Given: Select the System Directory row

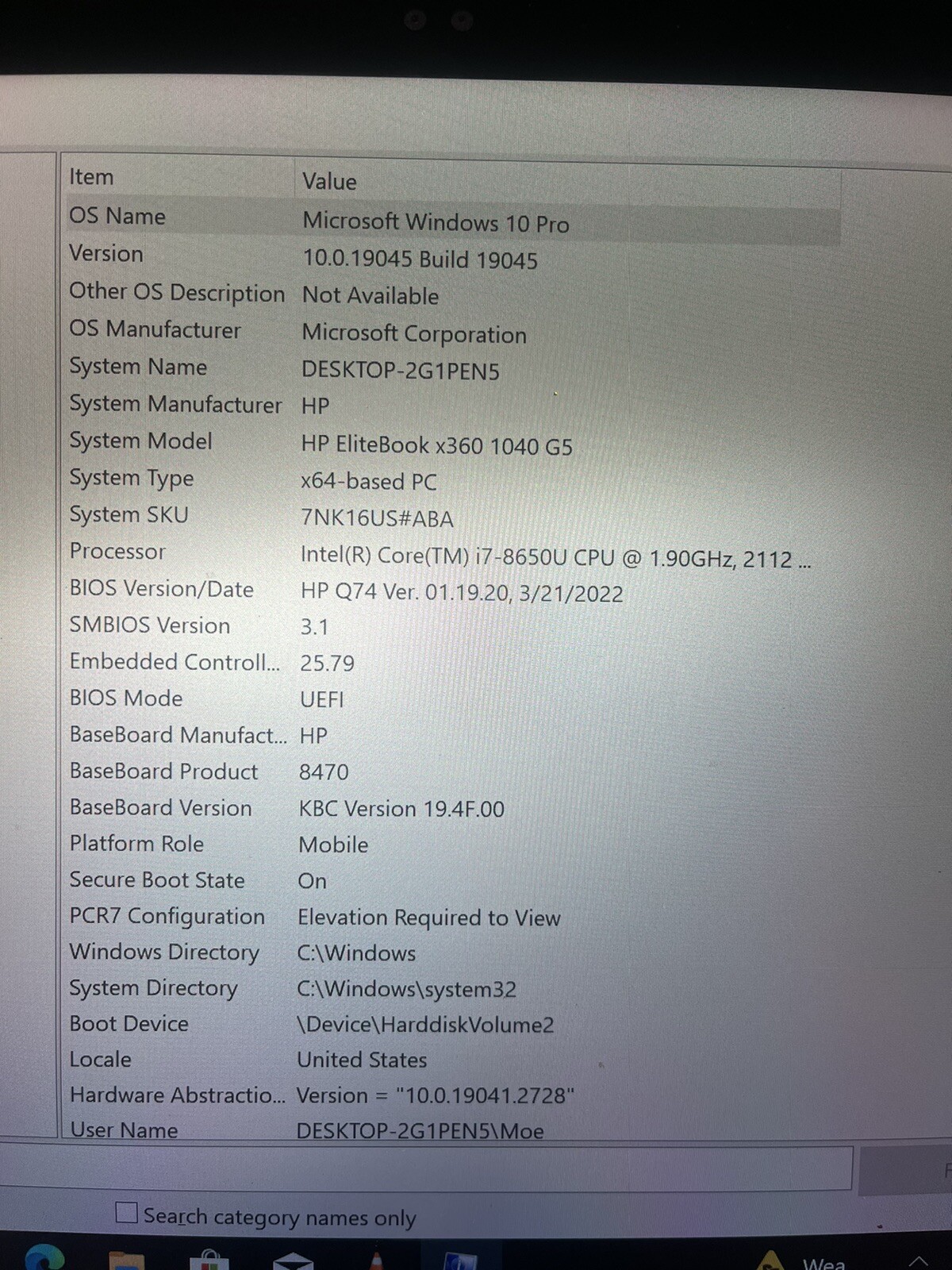Looking at the screenshot, I should 451,989.
